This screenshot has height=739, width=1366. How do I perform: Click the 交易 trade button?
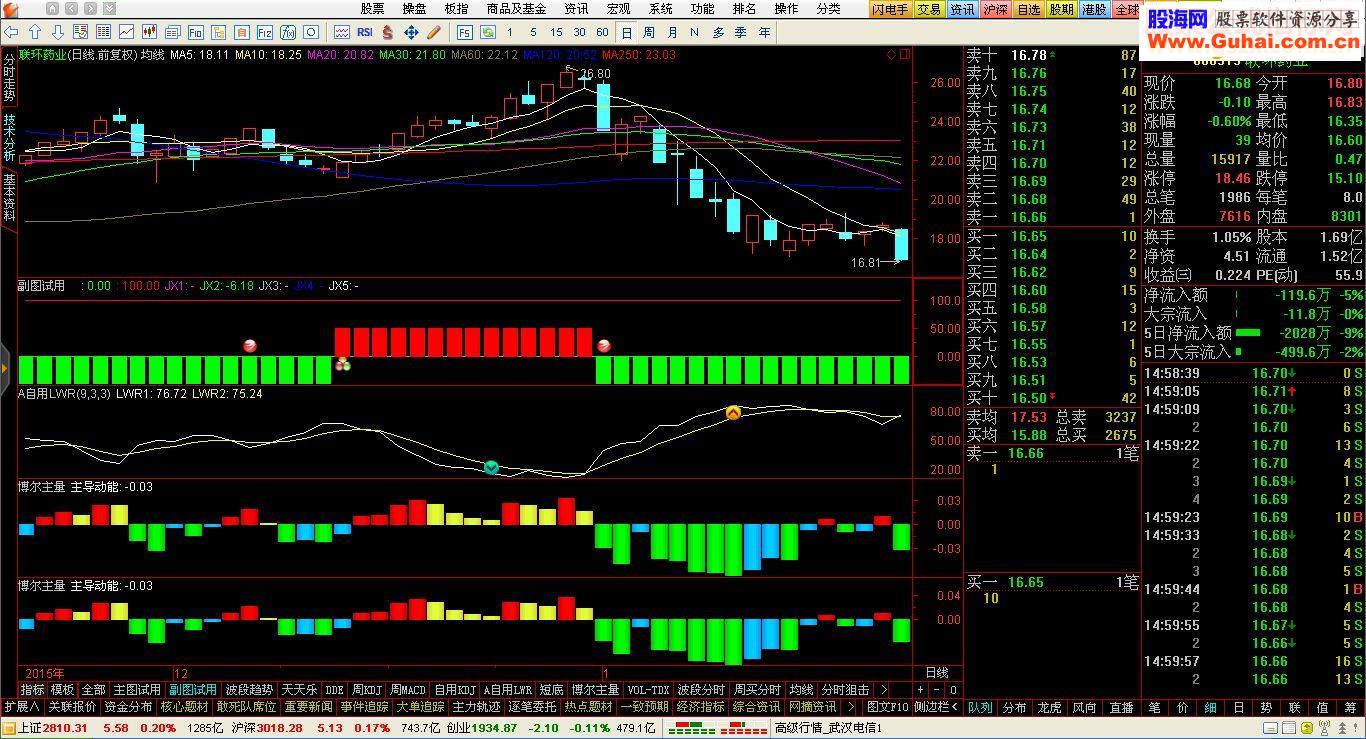(x=929, y=9)
